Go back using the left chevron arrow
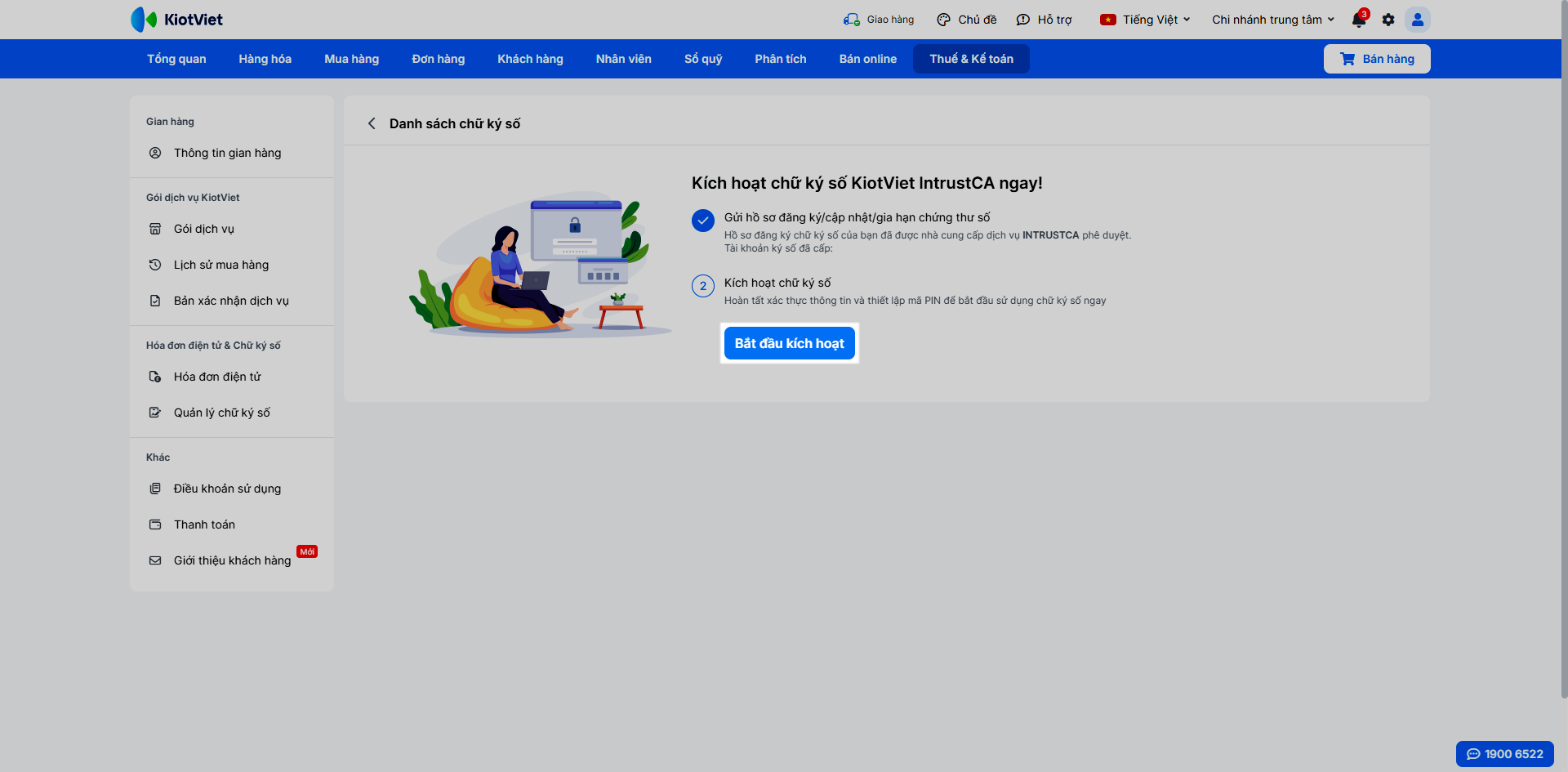Image resolution: width=1568 pixels, height=772 pixels. pos(372,123)
